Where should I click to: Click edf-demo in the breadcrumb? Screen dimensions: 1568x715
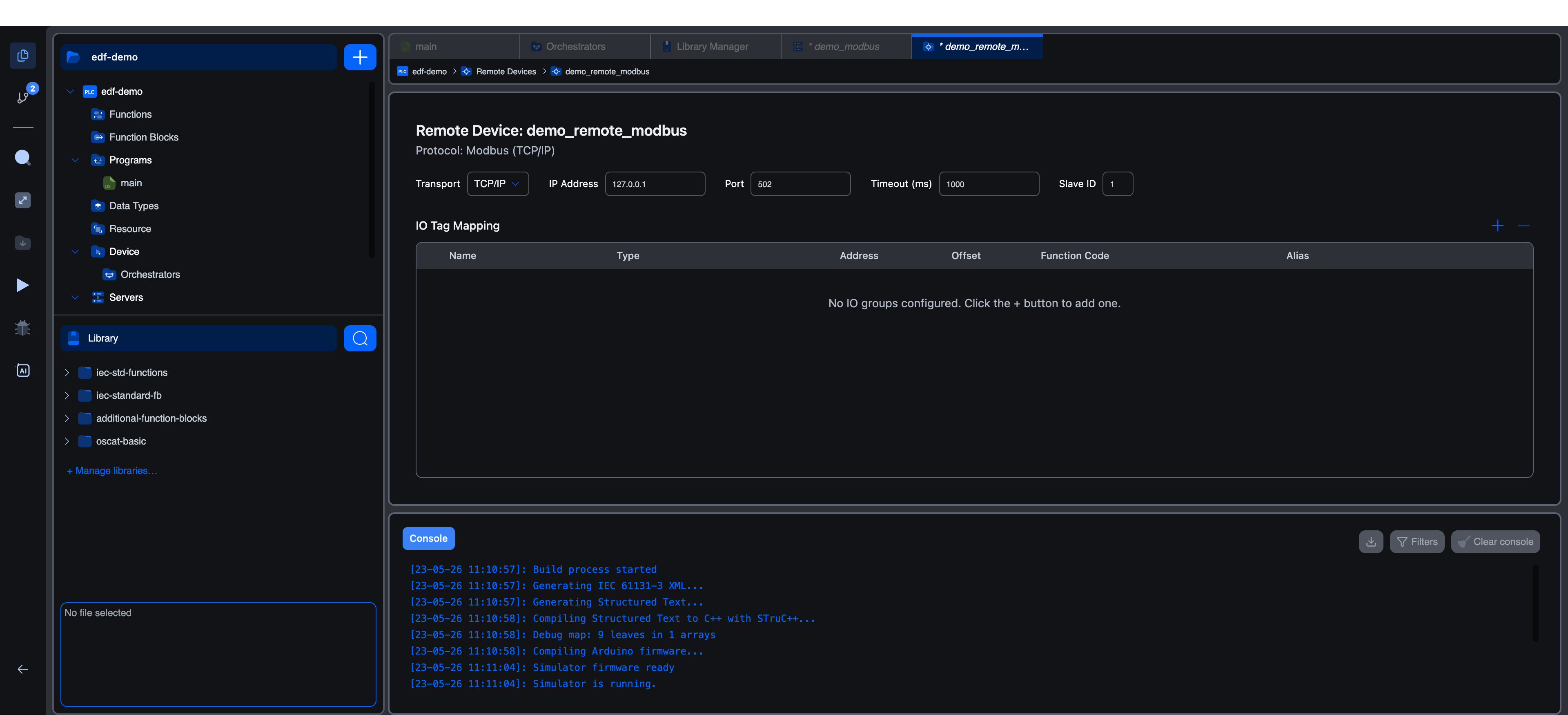pos(429,72)
